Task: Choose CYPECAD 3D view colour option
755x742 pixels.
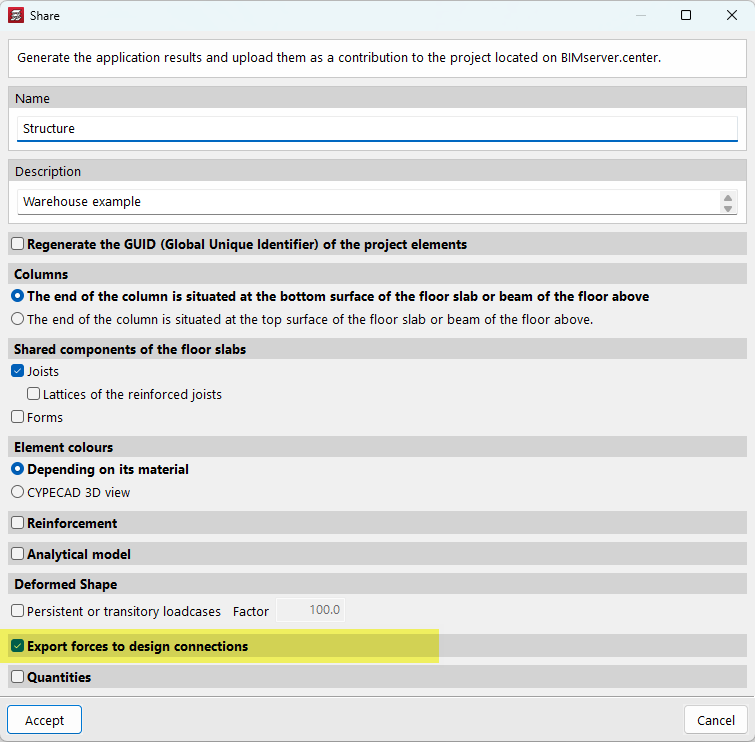Action: (18, 492)
